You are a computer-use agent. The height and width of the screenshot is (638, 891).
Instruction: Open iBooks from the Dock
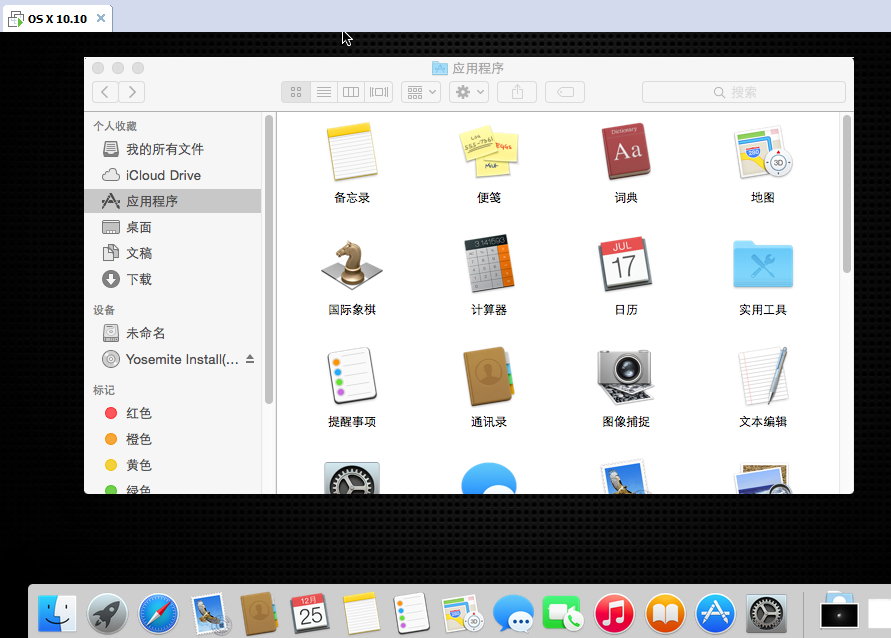[665, 614]
